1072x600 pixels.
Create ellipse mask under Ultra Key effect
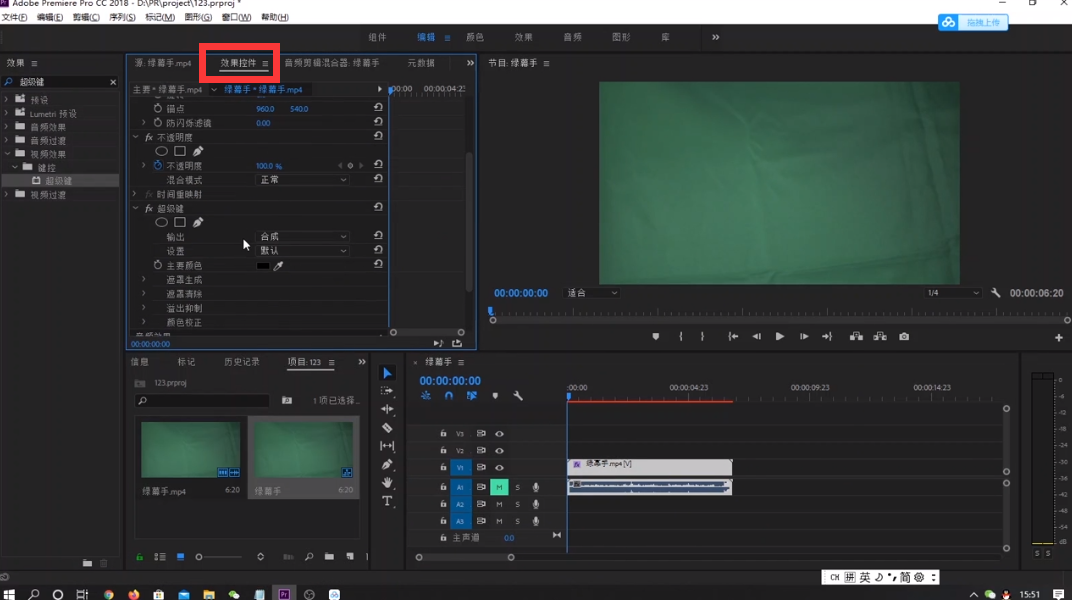coord(161,222)
